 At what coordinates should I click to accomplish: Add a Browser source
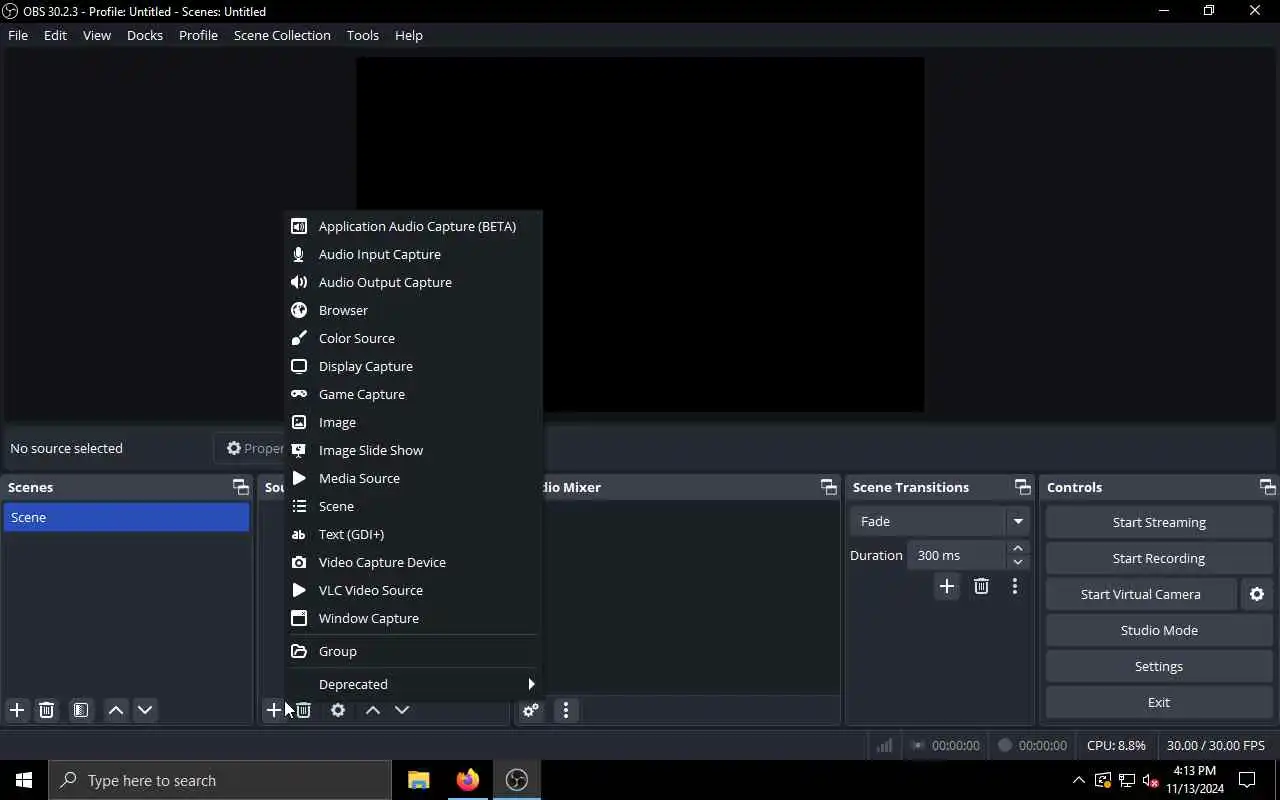click(x=413, y=310)
